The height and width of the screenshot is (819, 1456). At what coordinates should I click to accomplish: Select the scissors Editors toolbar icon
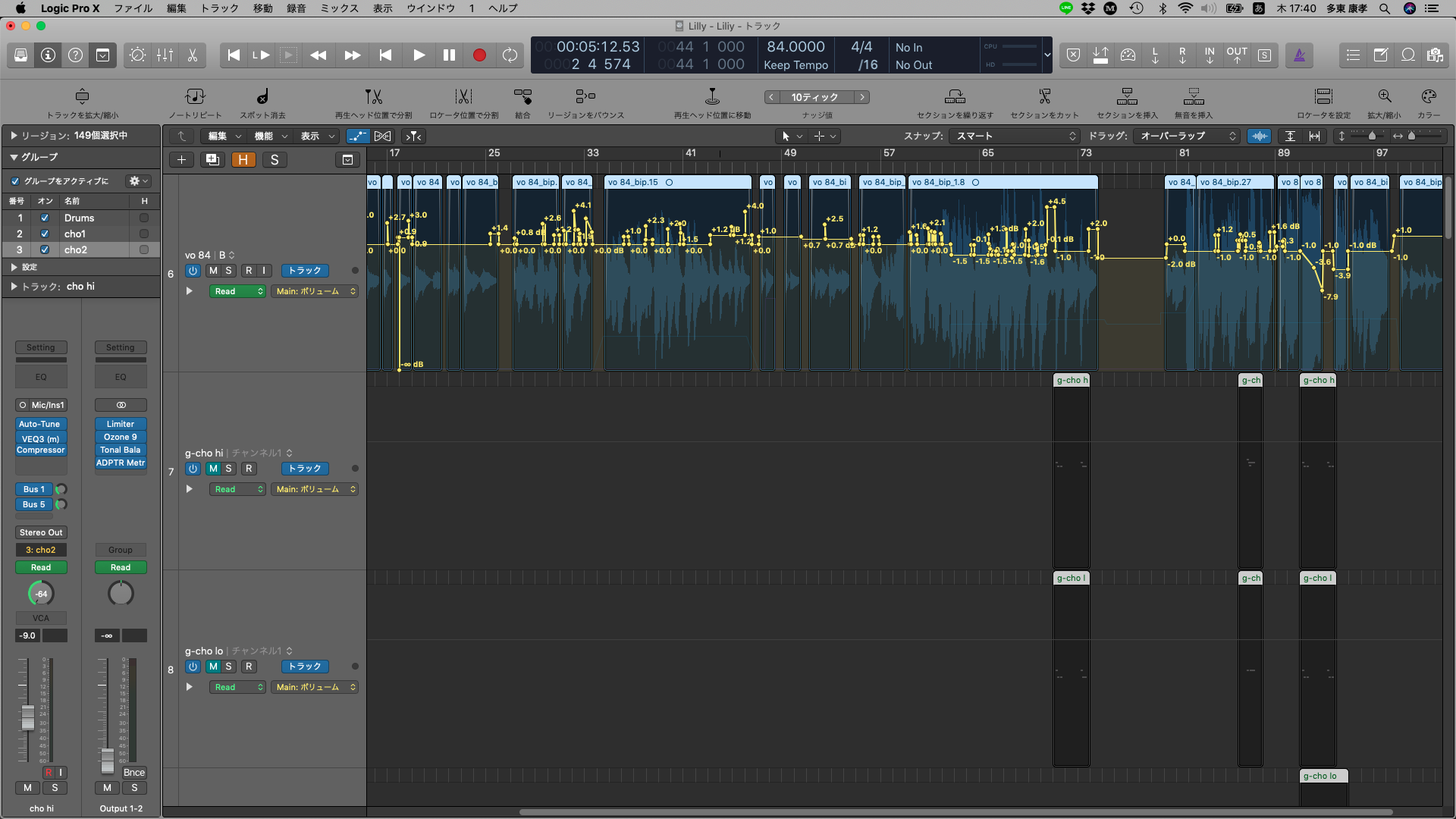coord(193,55)
